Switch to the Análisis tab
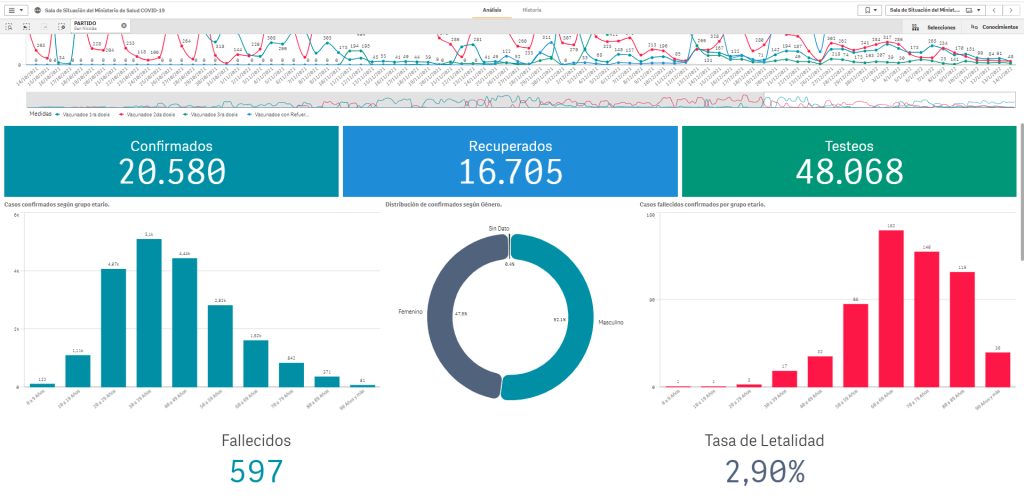 point(492,9)
